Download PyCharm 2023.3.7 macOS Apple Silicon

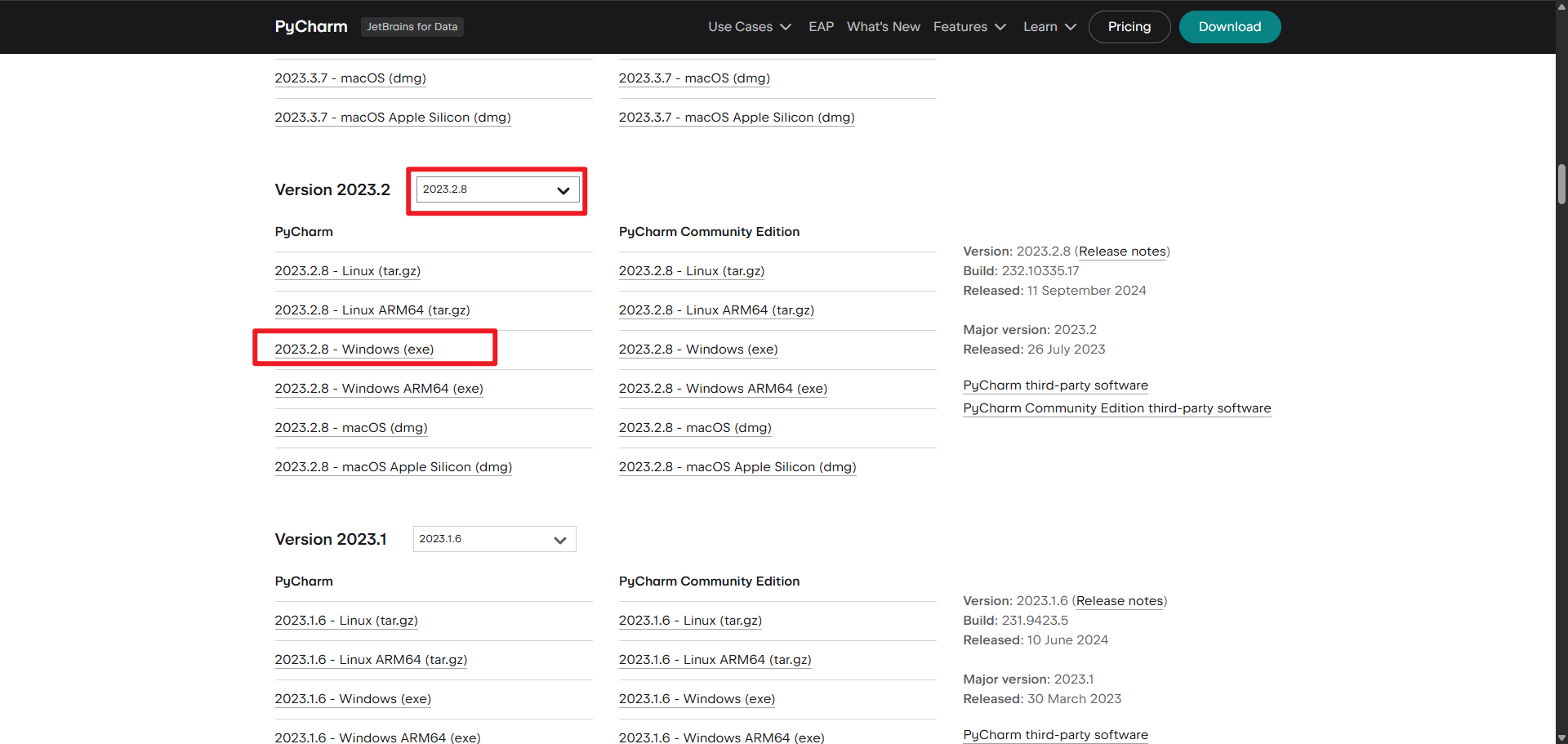click(393, 118)
